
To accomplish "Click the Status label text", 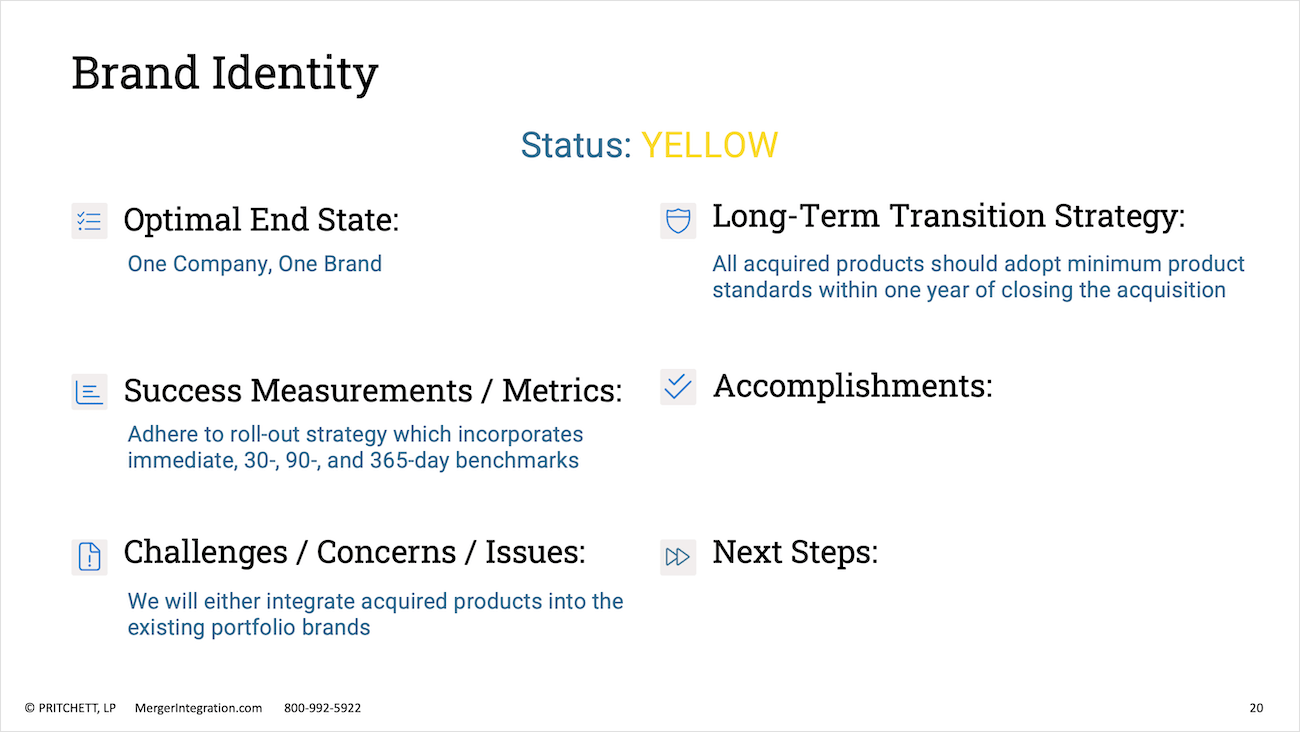I will tap(576, 145).
